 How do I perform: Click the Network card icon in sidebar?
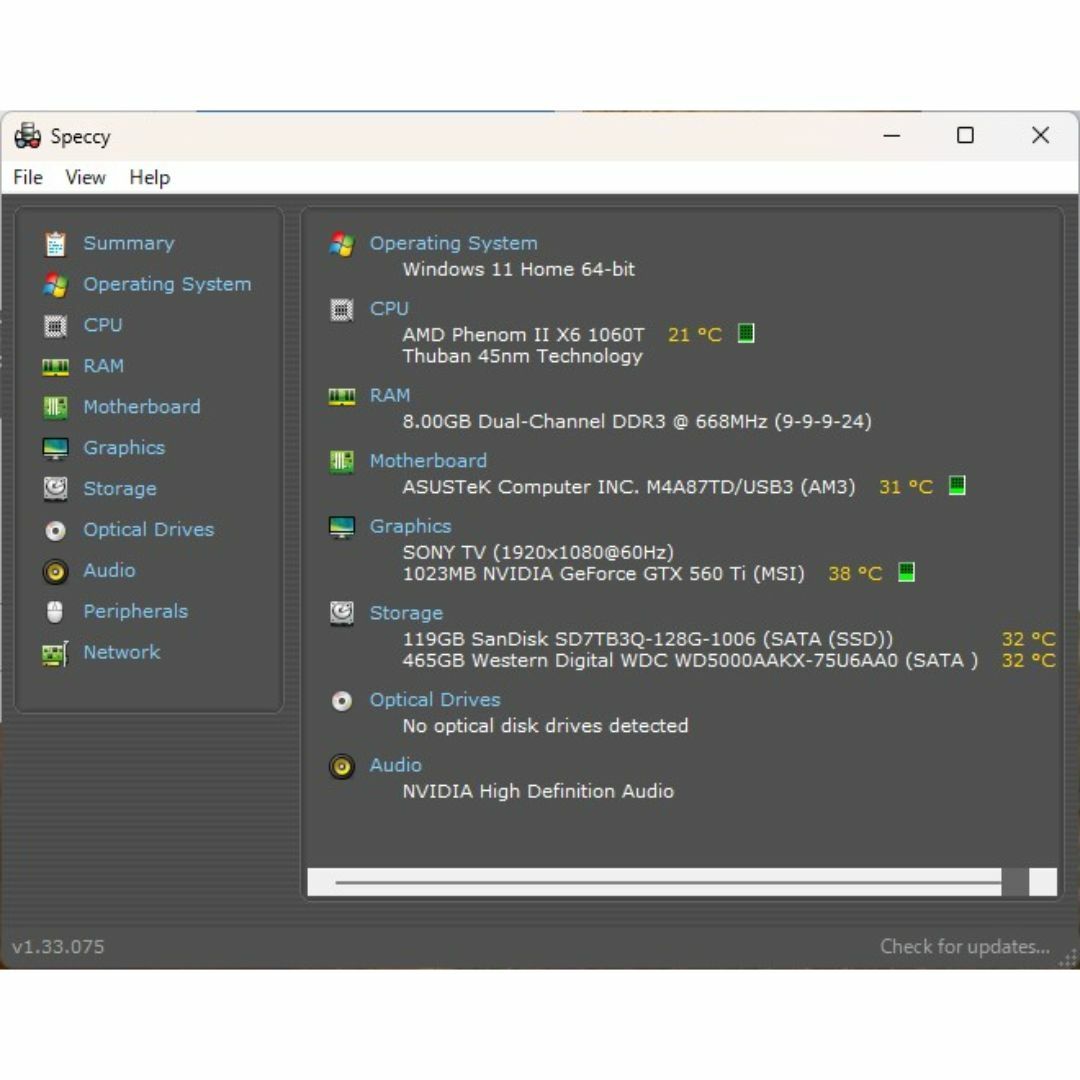[x=55, y=653]
